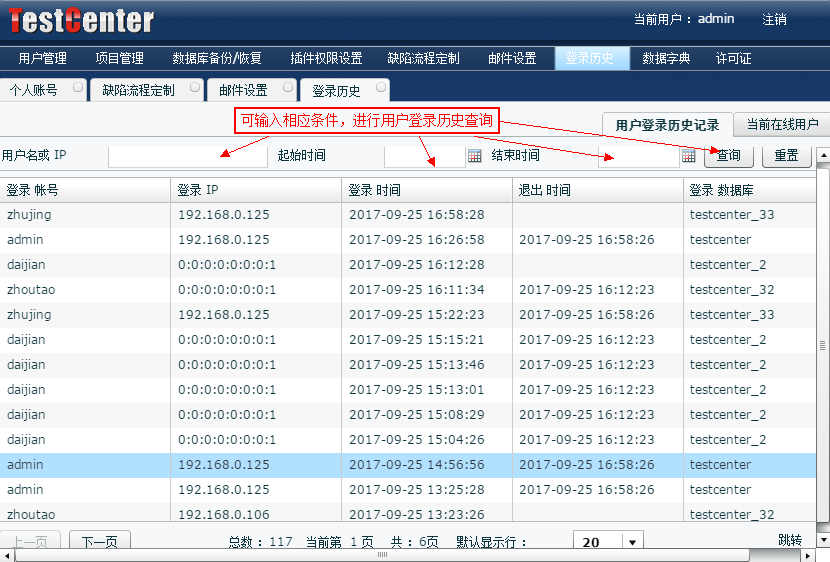Screen dimensions: 830x562
Task: Close the 邮件设置 sub-tab
Action: [287, 88]
